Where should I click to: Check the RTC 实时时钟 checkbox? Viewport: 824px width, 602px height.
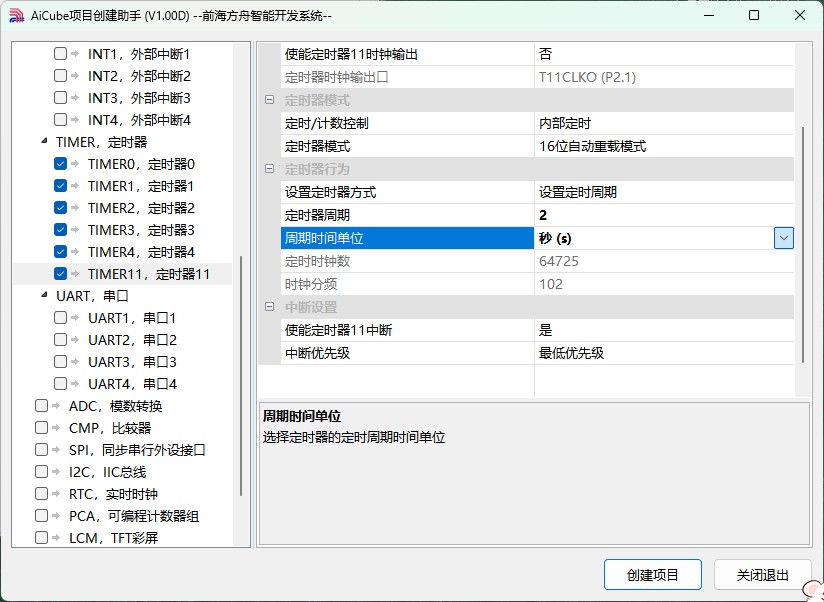click(42, 494)
